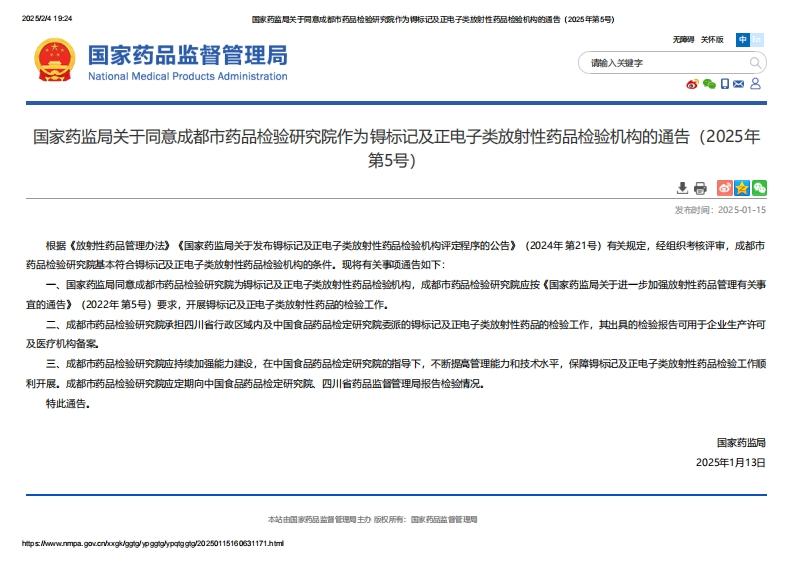Viewport: 793px width, 561px height.
Task: Click the email envelope icon
Action: (x=739, y=84)
